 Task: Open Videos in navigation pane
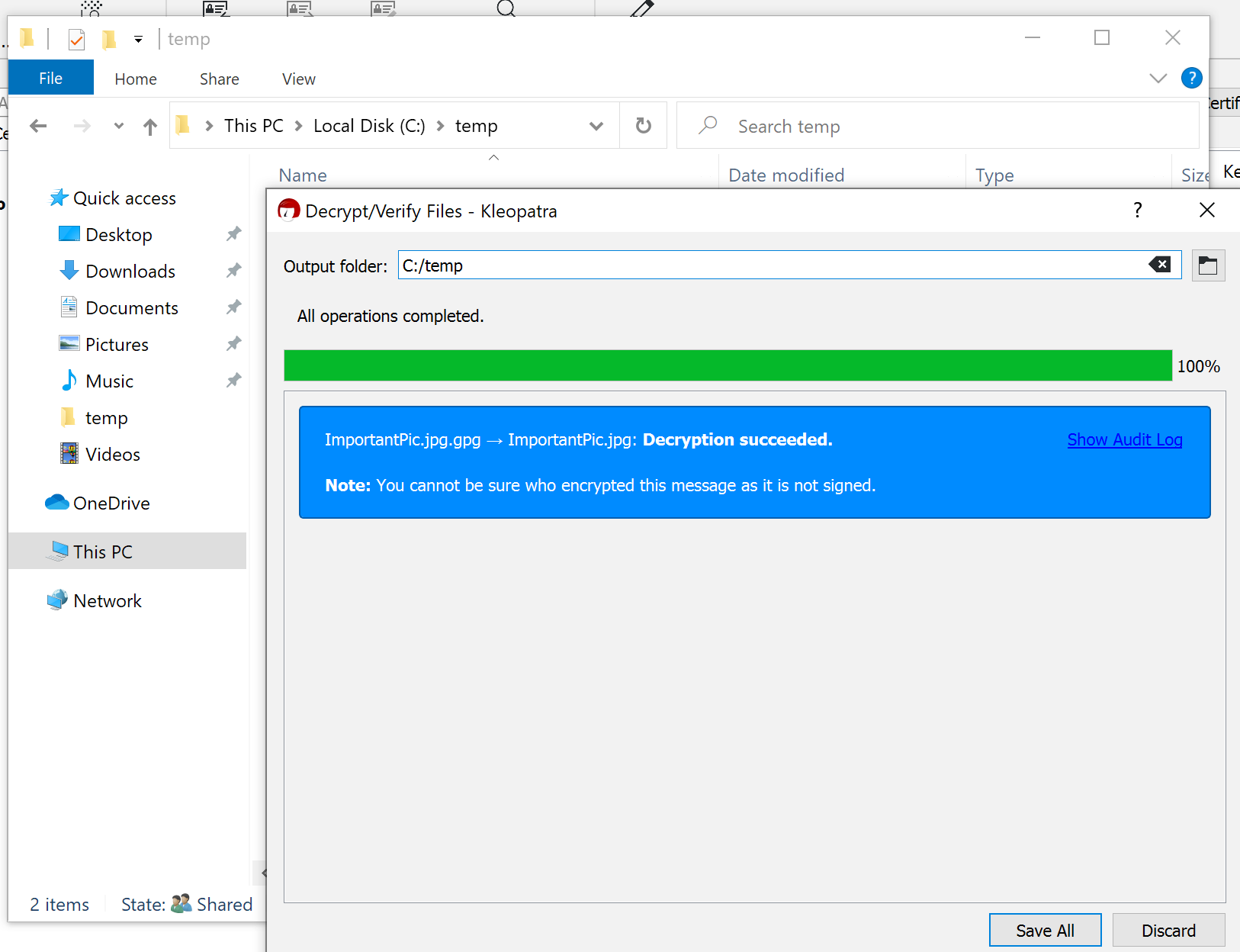tap(100, 454)
